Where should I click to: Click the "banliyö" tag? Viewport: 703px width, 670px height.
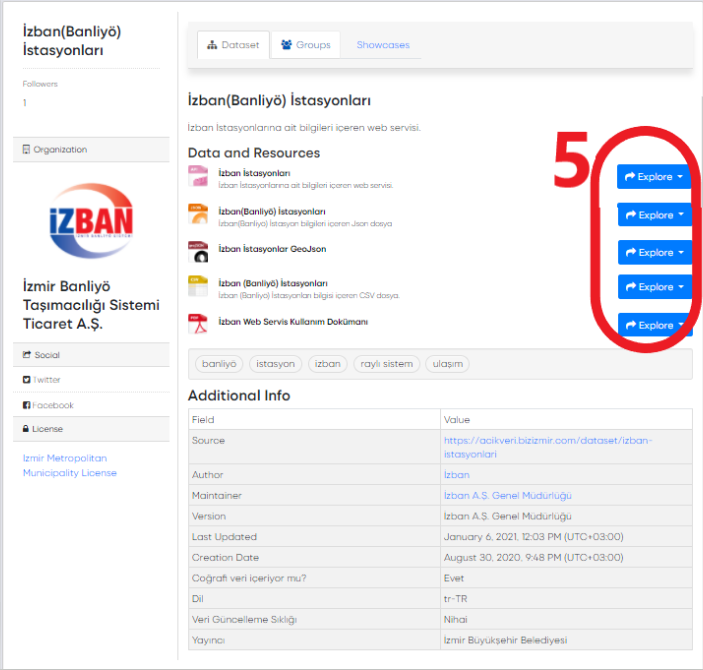[x=219, y=364]
